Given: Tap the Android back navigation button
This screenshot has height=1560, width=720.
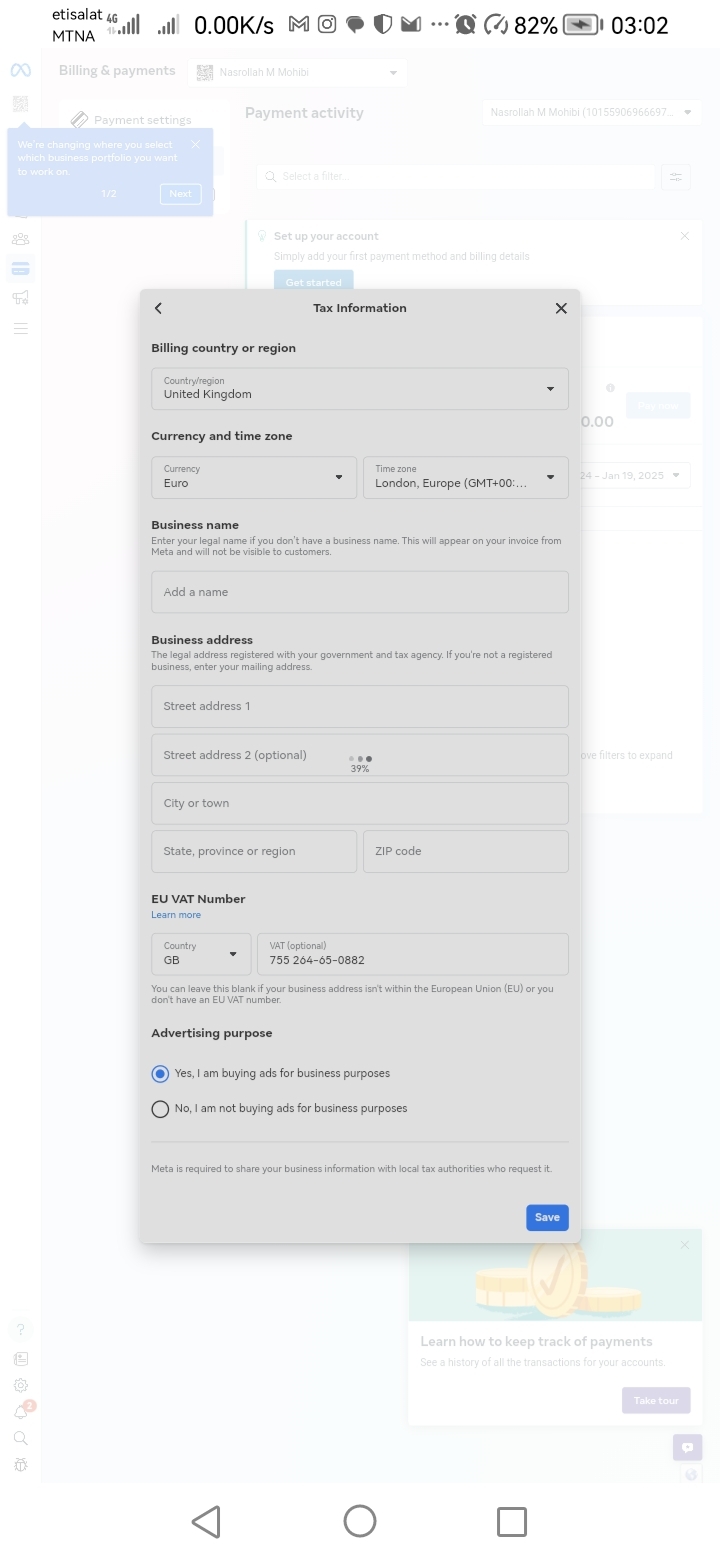Looking at the screenshot, I should pyautogui.click(x=206, y=1521).
